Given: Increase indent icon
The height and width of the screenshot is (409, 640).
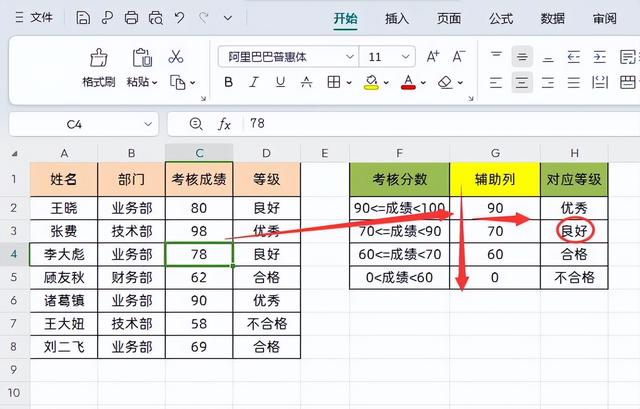Looking at the screenshot, I should [600, 56].
